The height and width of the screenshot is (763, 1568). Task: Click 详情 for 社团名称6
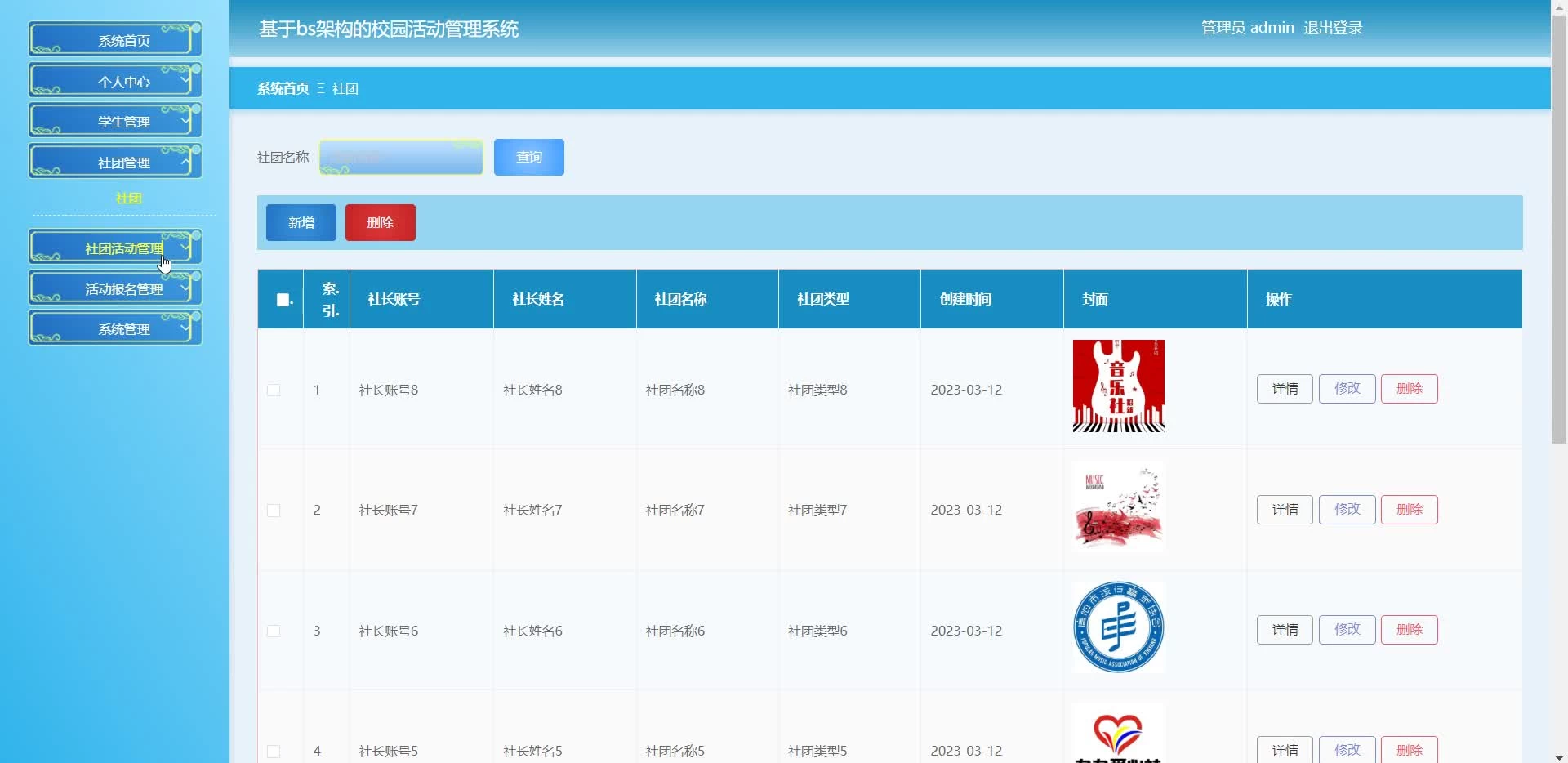1285,630
